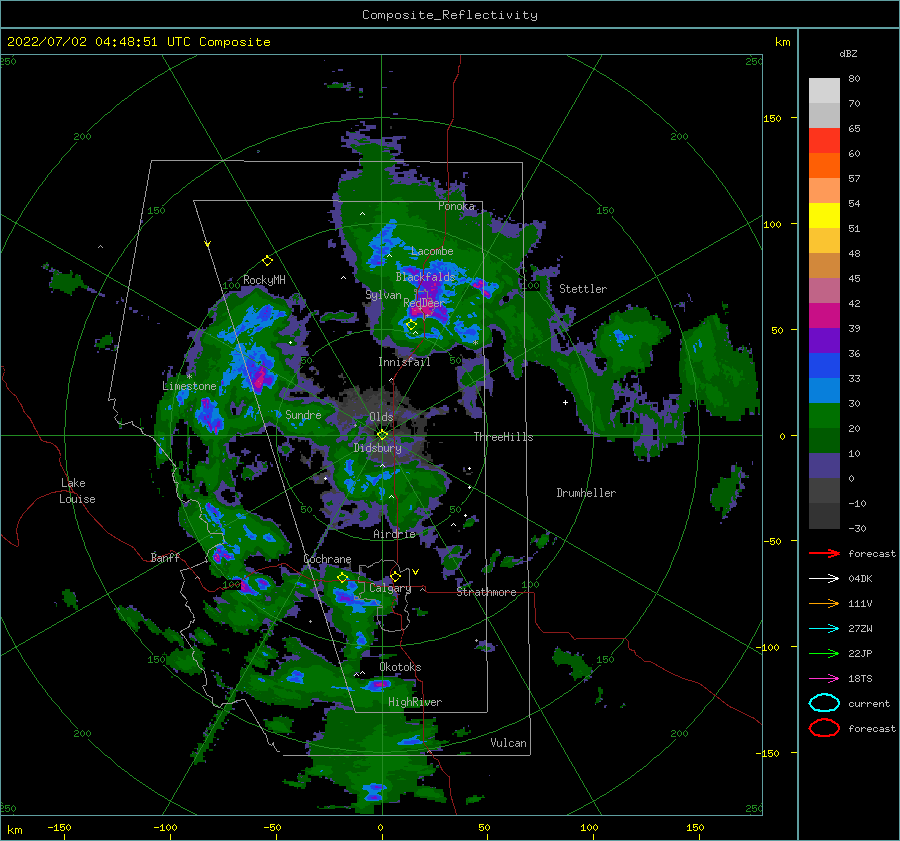Click the cyan current ellipse icon
The width and height of the screenshot is (900, 841).
(x=824, y=703)
